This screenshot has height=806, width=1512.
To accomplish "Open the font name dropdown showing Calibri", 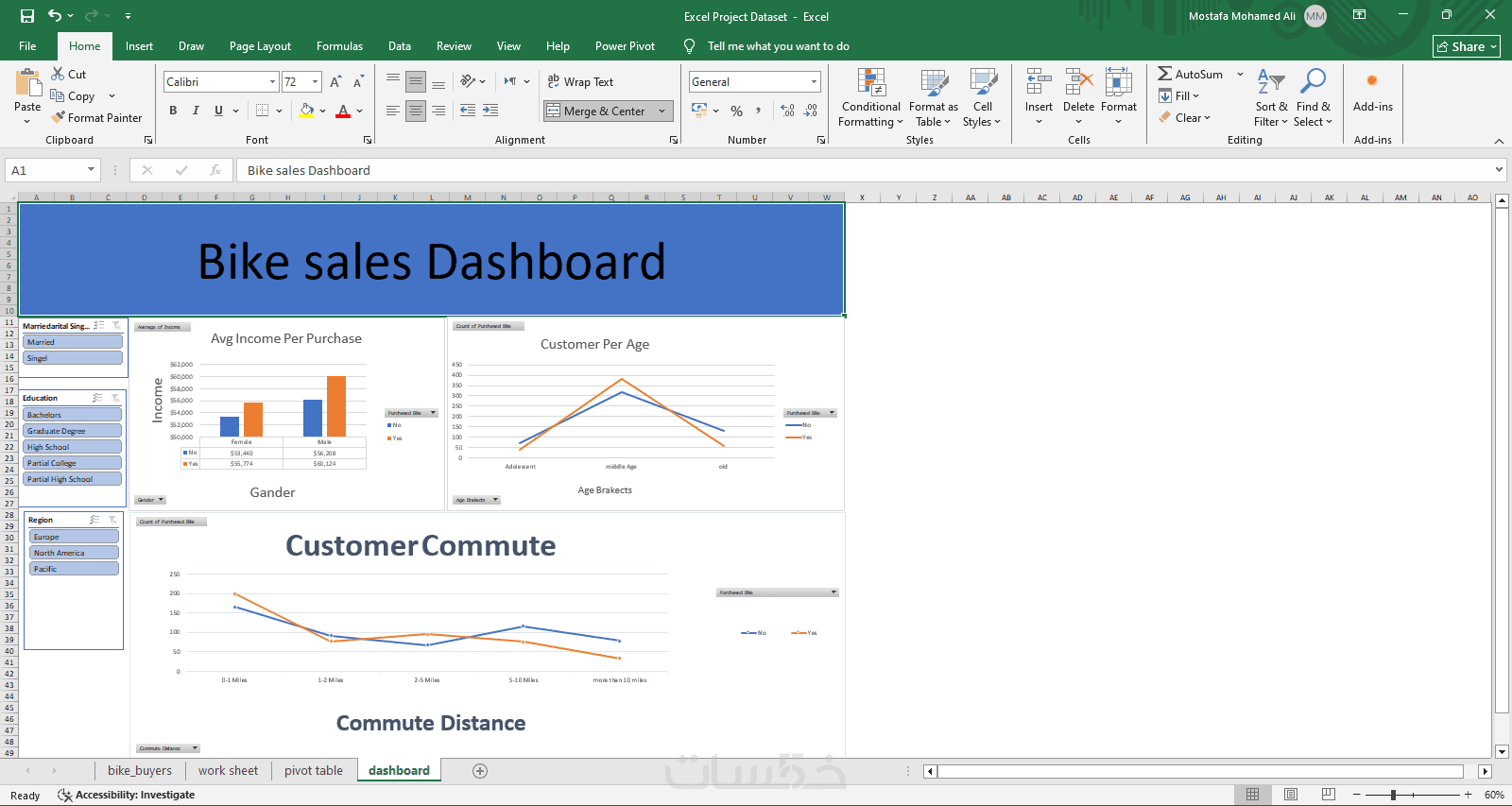I will tap(272, 82).
